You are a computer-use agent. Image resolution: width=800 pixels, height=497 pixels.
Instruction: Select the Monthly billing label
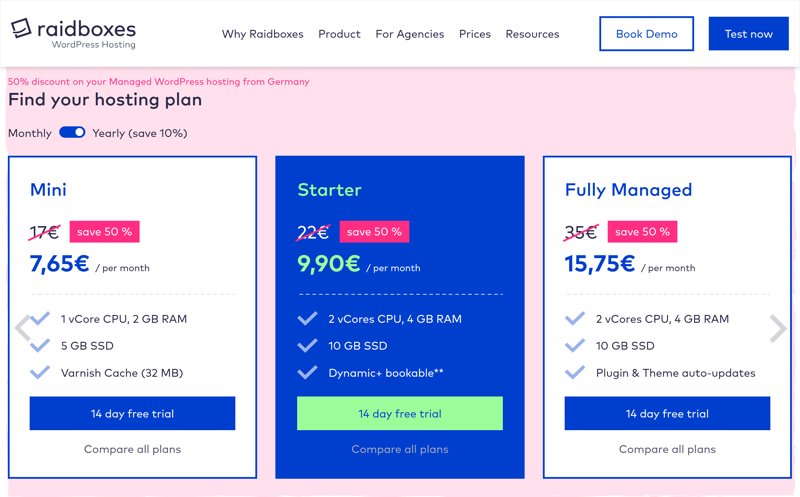[30, 133]
